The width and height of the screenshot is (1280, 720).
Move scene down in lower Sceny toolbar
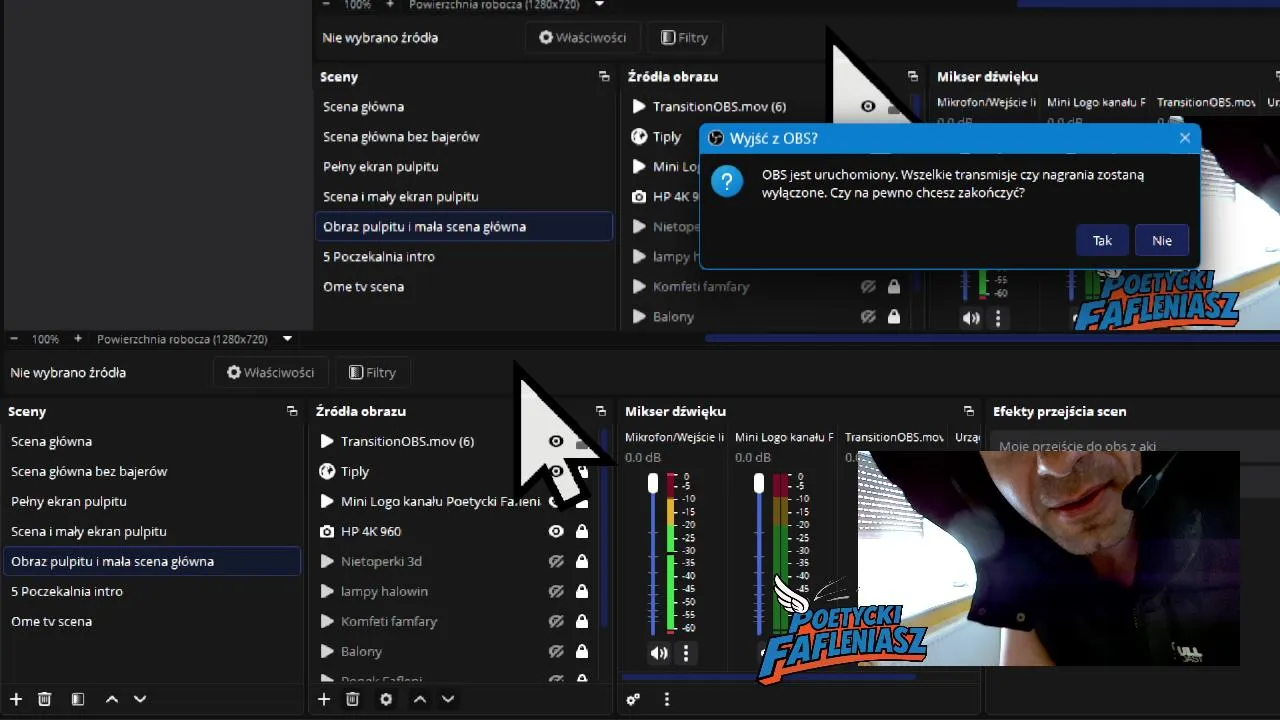(140, 699)
